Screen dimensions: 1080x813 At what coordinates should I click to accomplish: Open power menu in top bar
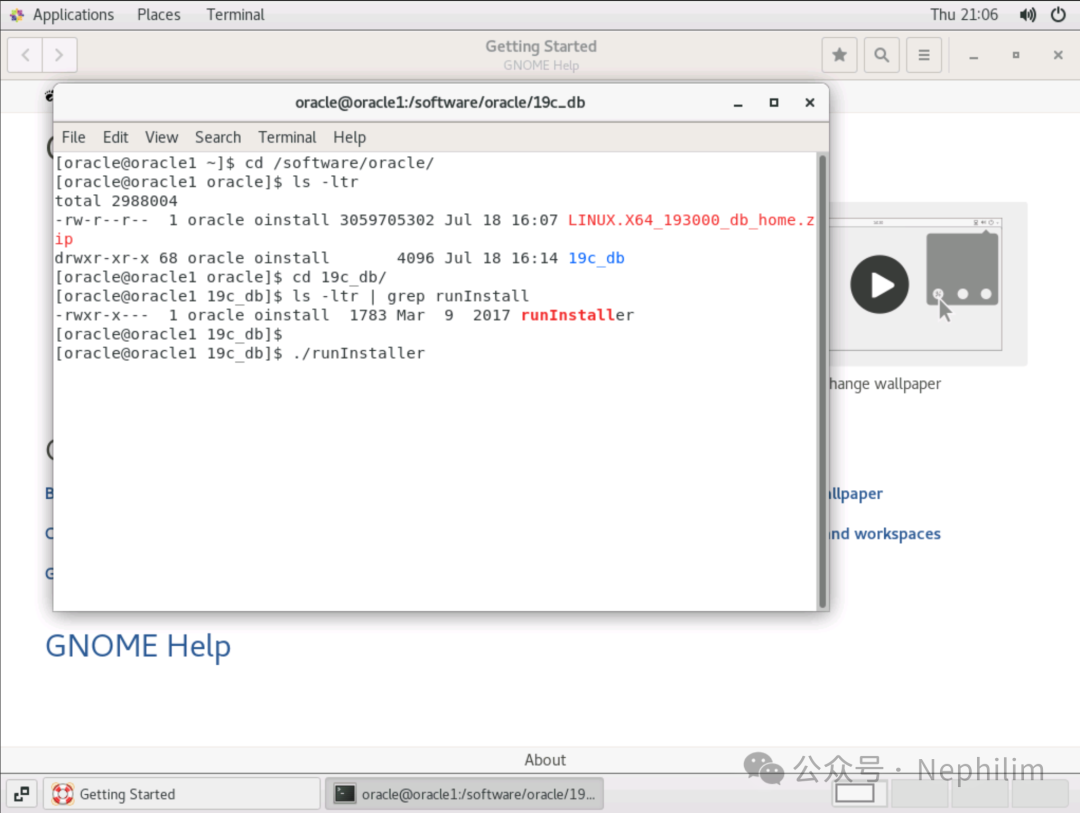tap(1058, 14)
